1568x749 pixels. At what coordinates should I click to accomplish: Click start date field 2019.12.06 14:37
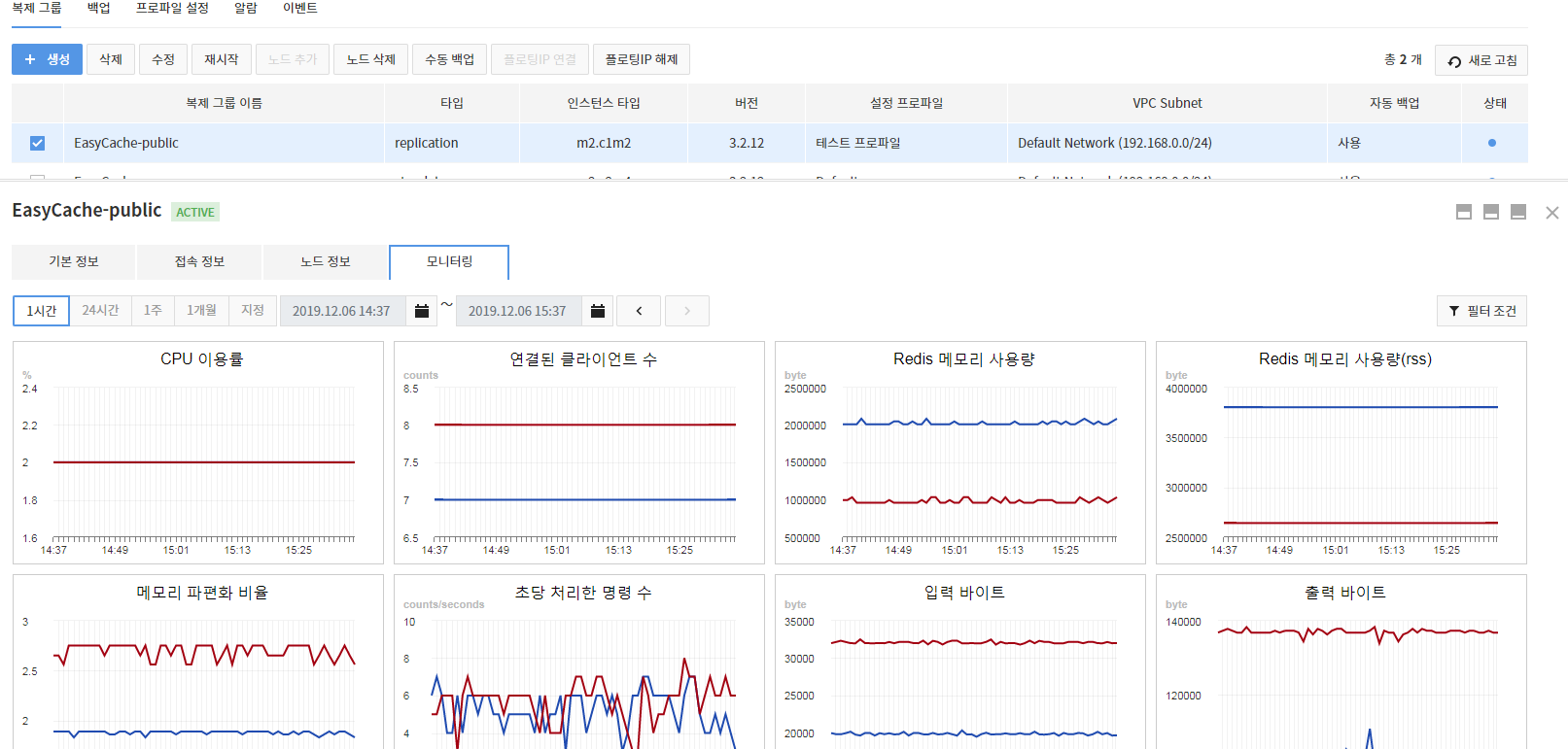(343, 311)
